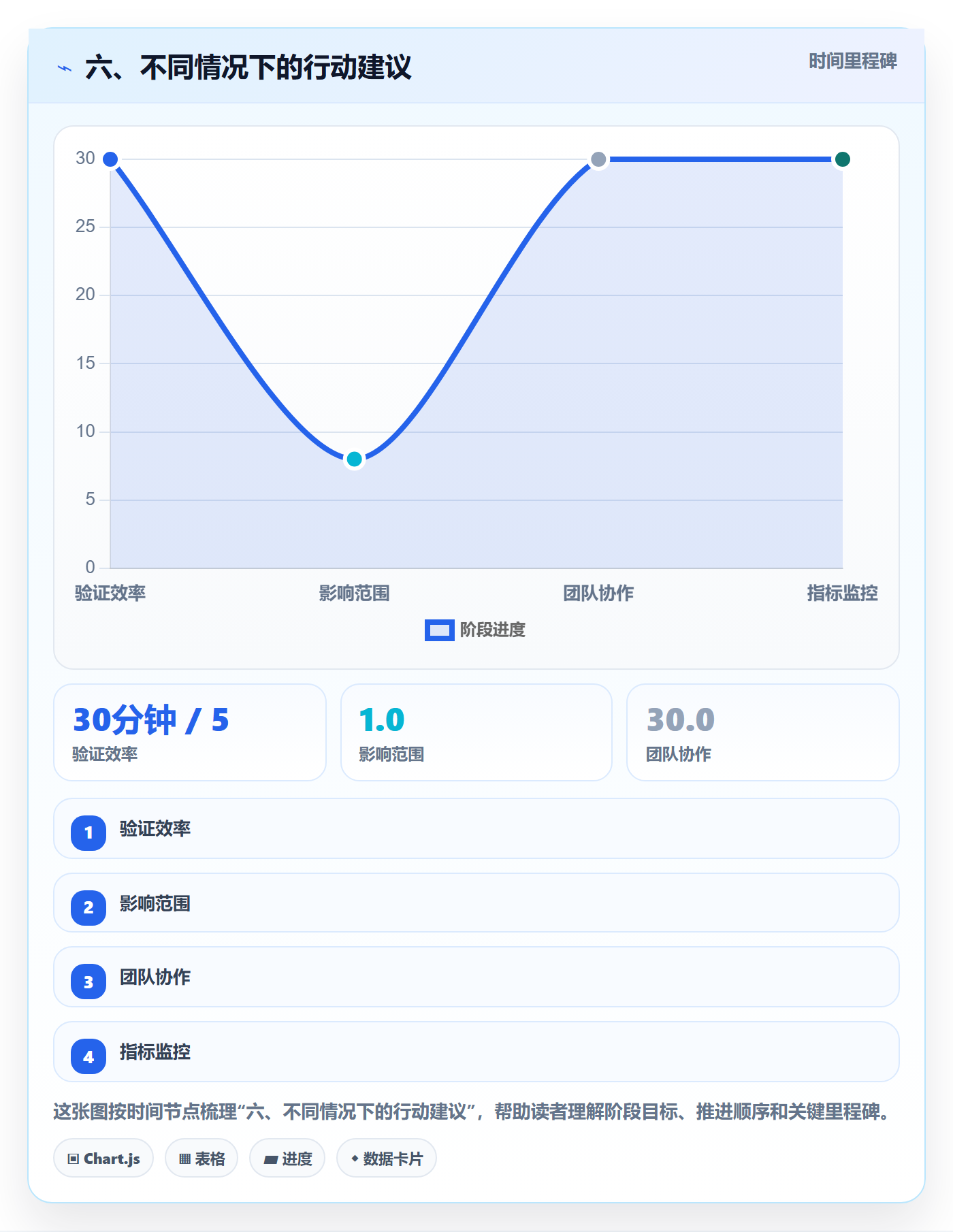This screenshot has width=953, height=1232.
Task: Select the cyan data point at 影响范围
Action: [x=354, y=459]
